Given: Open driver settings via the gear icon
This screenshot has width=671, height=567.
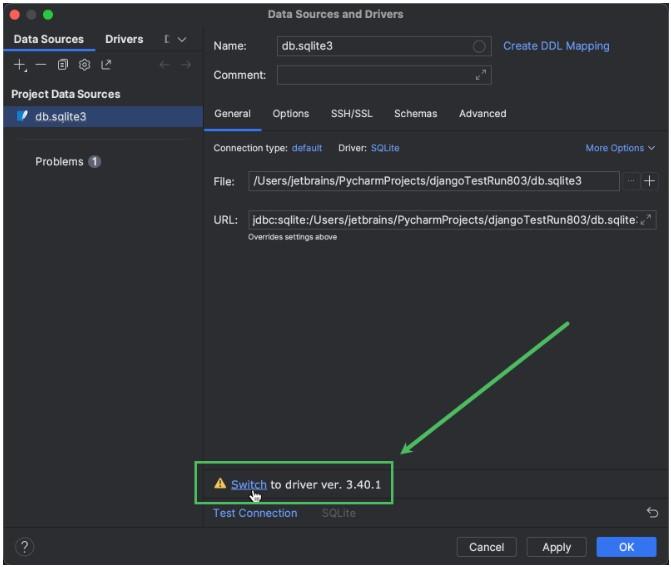Looking at the screenshot, I should point(84,65).
